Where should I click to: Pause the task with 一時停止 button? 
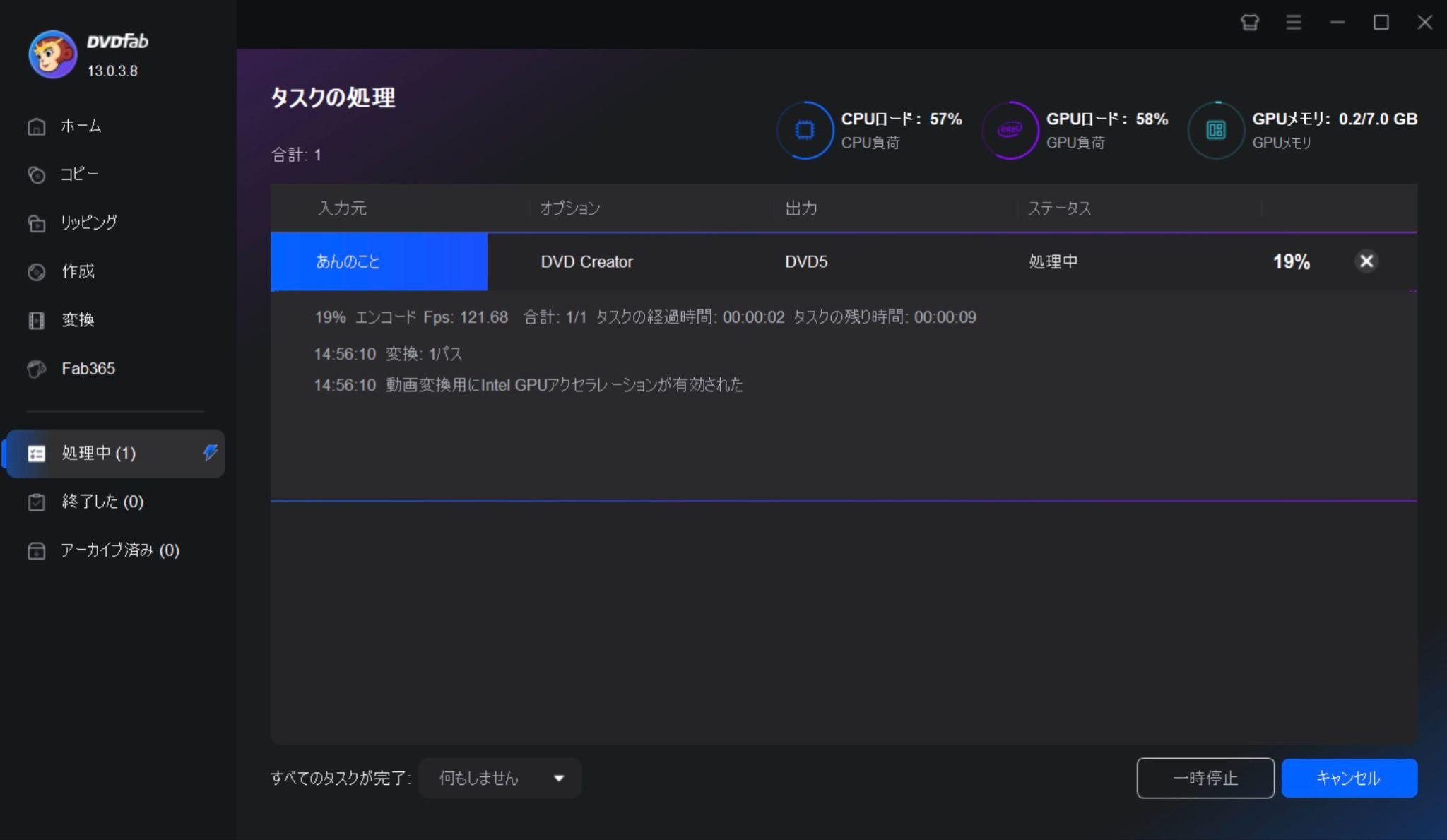pos(1205,778)
